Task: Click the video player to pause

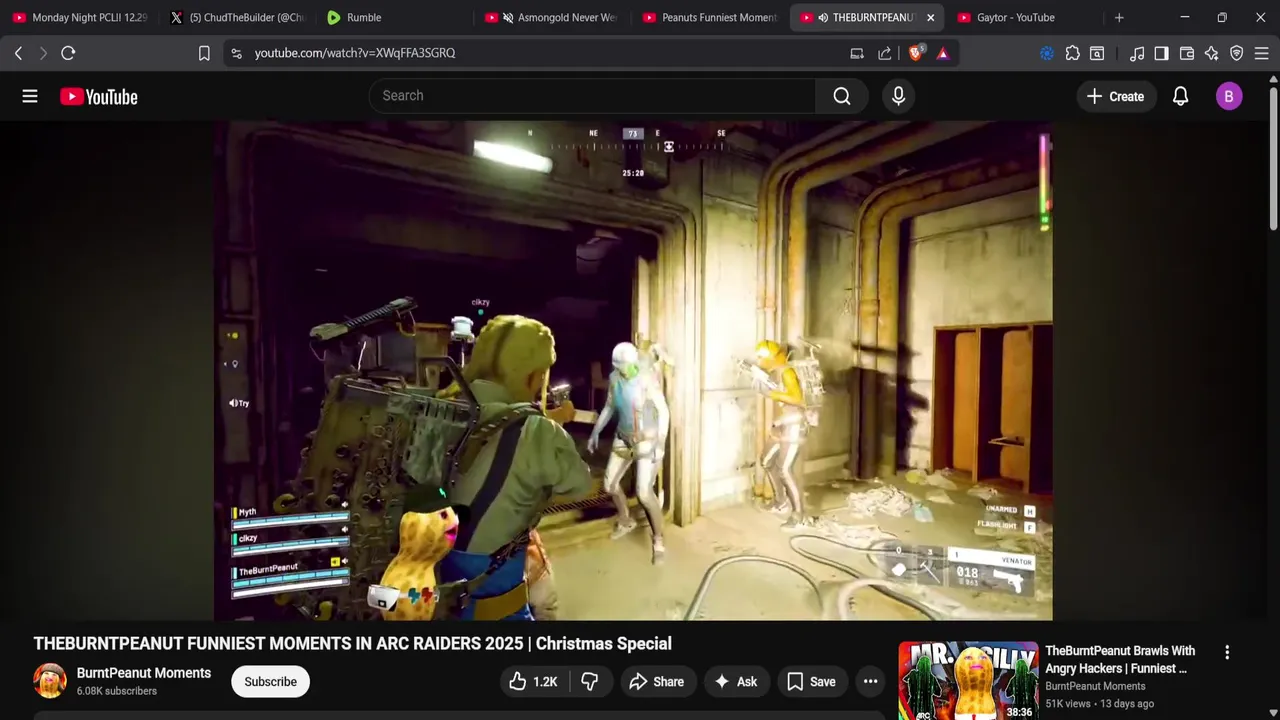Action: point(632,370)
